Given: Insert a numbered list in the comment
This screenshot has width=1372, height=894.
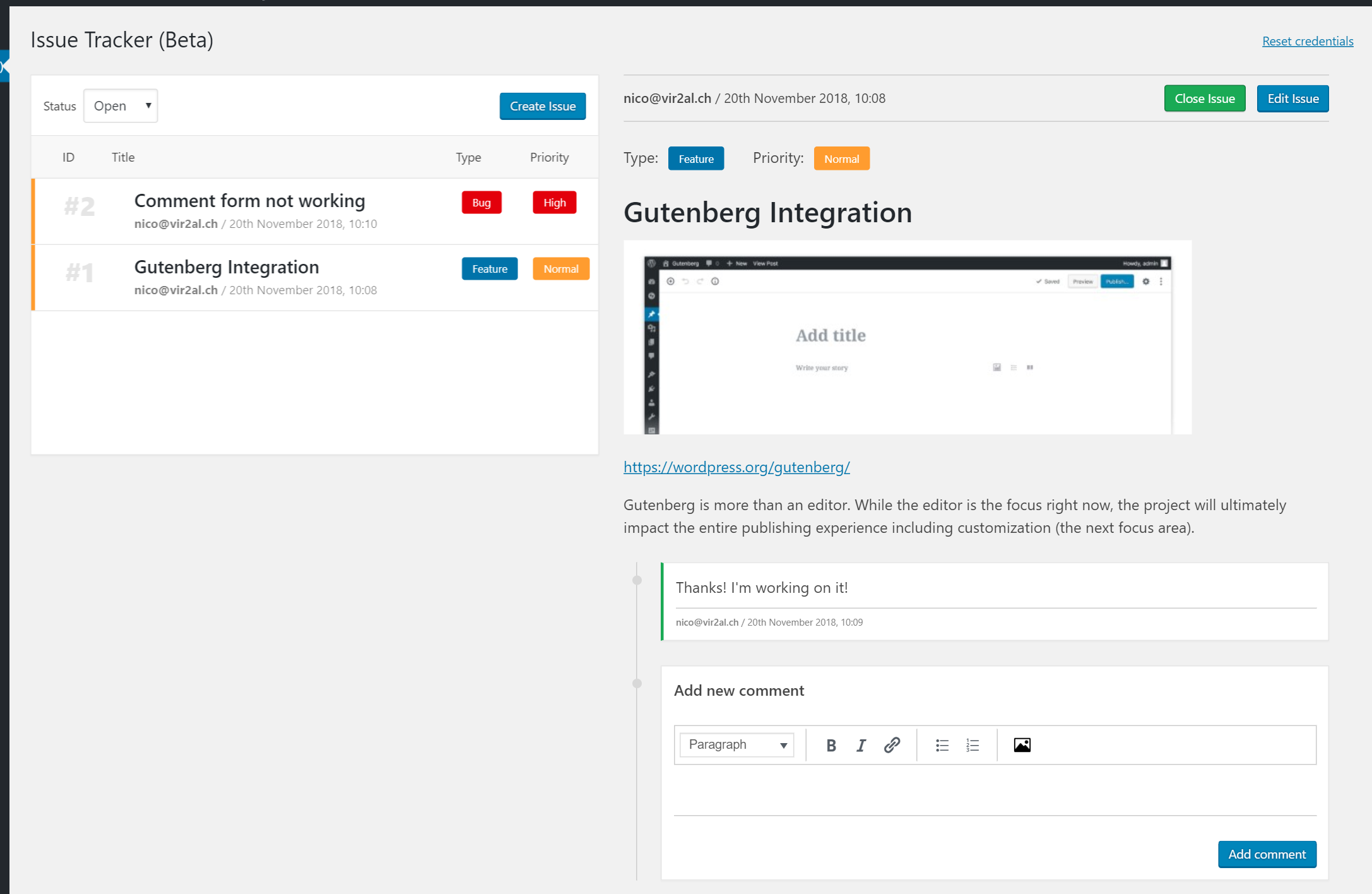Looking at the screenshot, I should [973, 745].
